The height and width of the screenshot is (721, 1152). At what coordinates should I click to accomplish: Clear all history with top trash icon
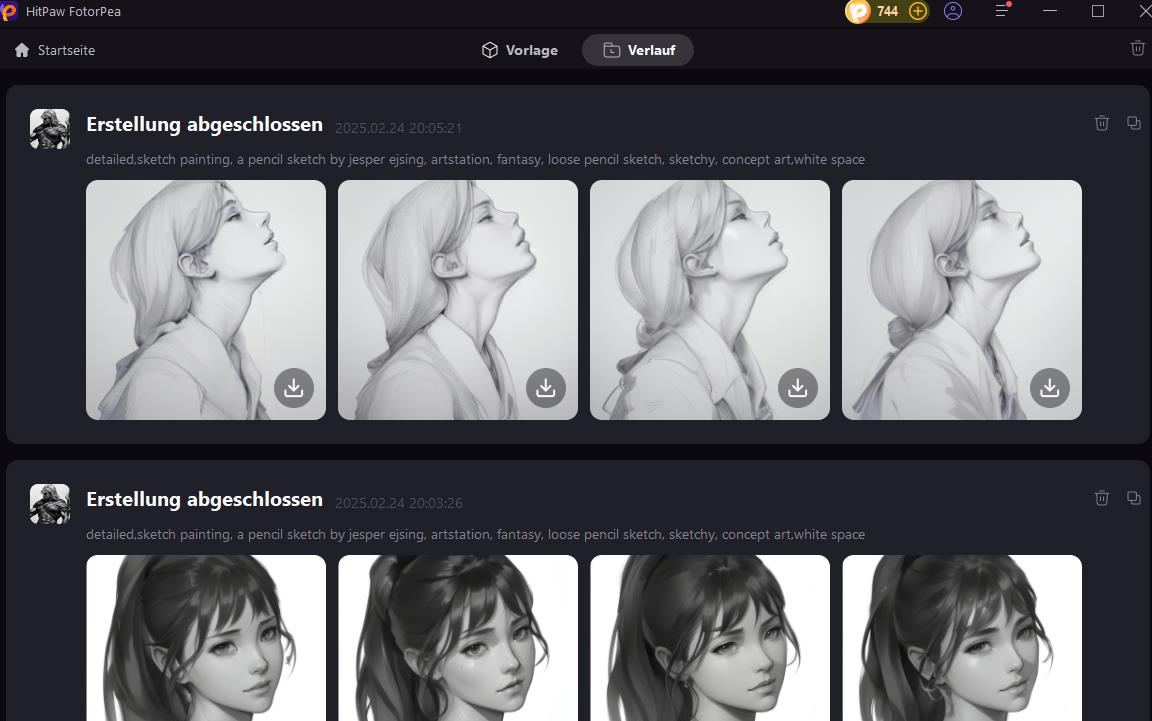click(x=1138, y=48)
